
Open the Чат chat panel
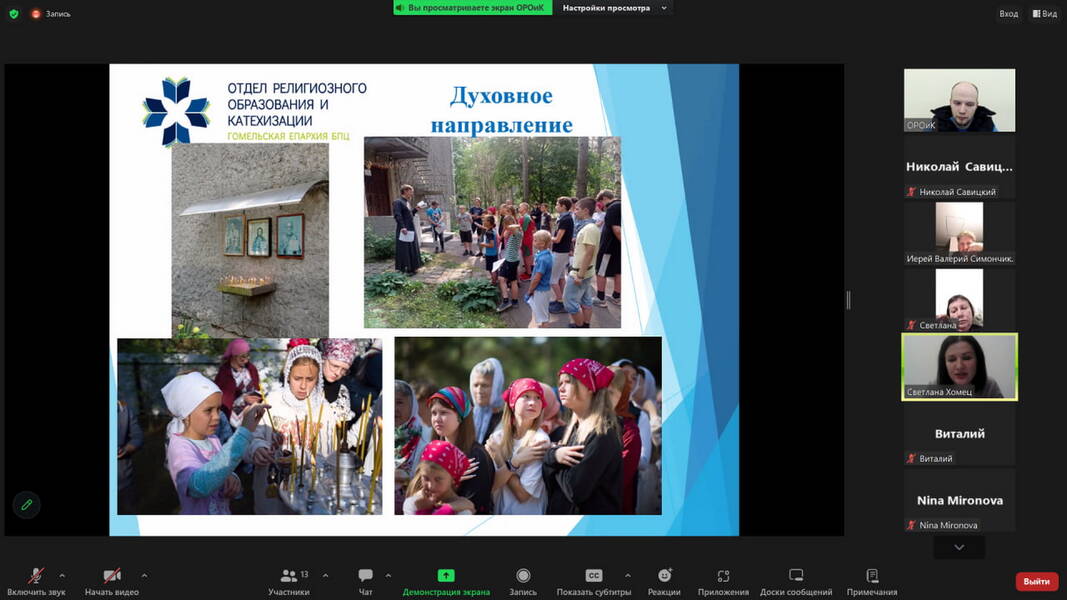point(366,581)
